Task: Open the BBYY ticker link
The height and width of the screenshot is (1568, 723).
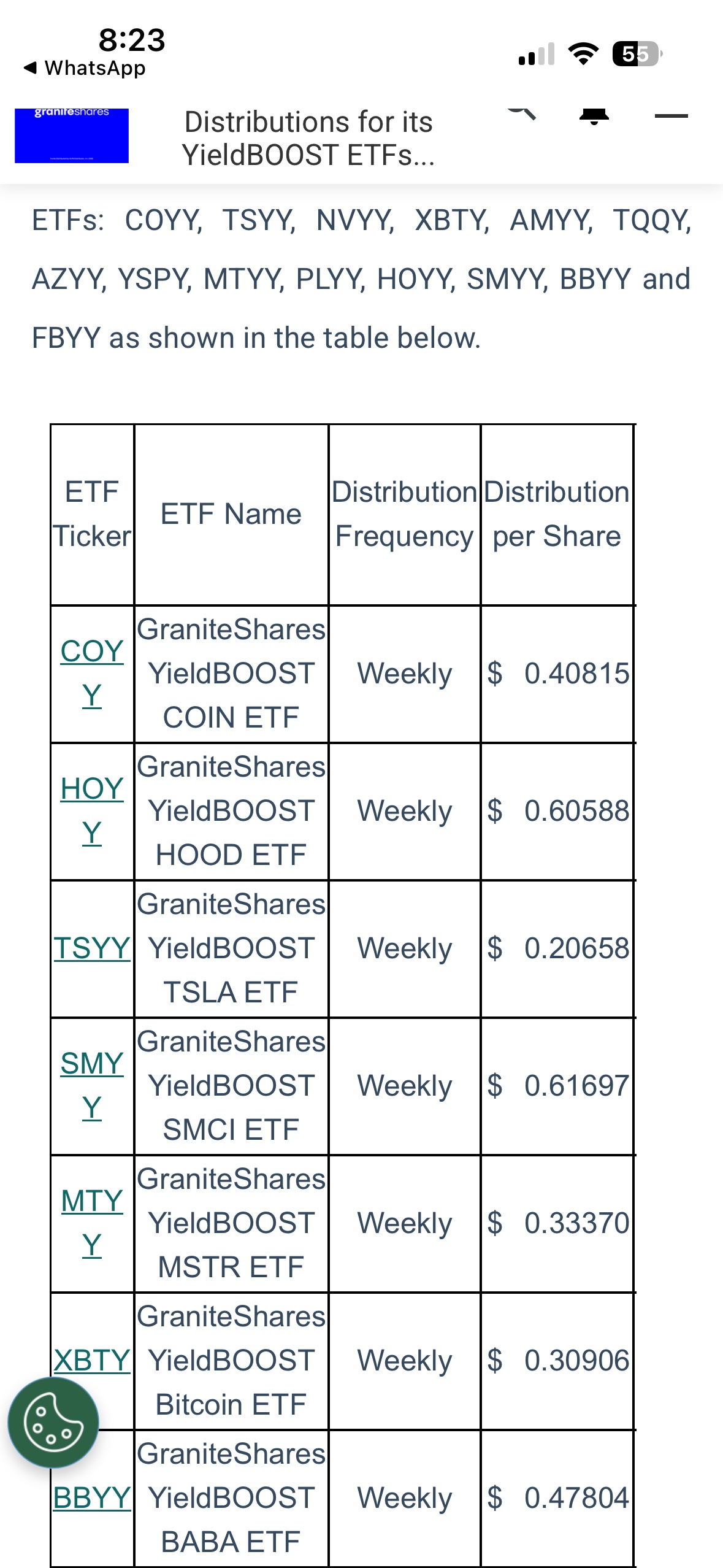Action: (92, 1497)
